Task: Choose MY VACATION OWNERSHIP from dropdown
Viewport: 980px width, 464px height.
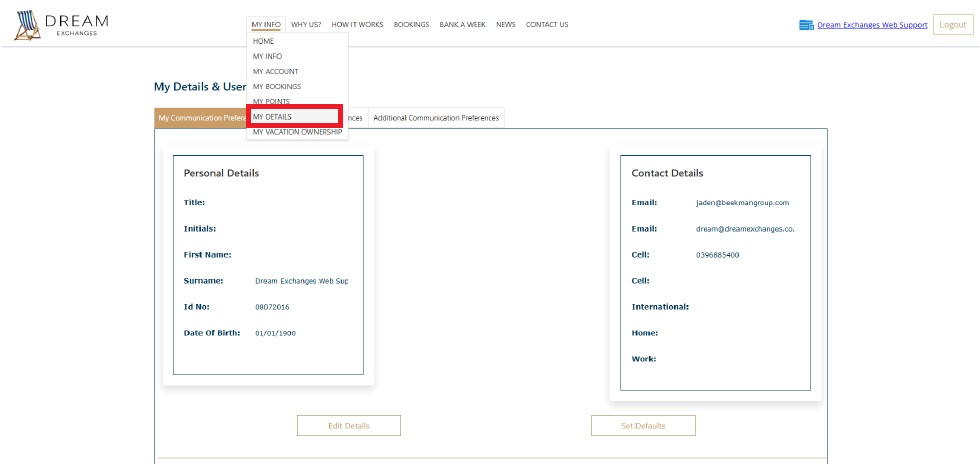Action: pyautogui.click(x=298, y=132)
